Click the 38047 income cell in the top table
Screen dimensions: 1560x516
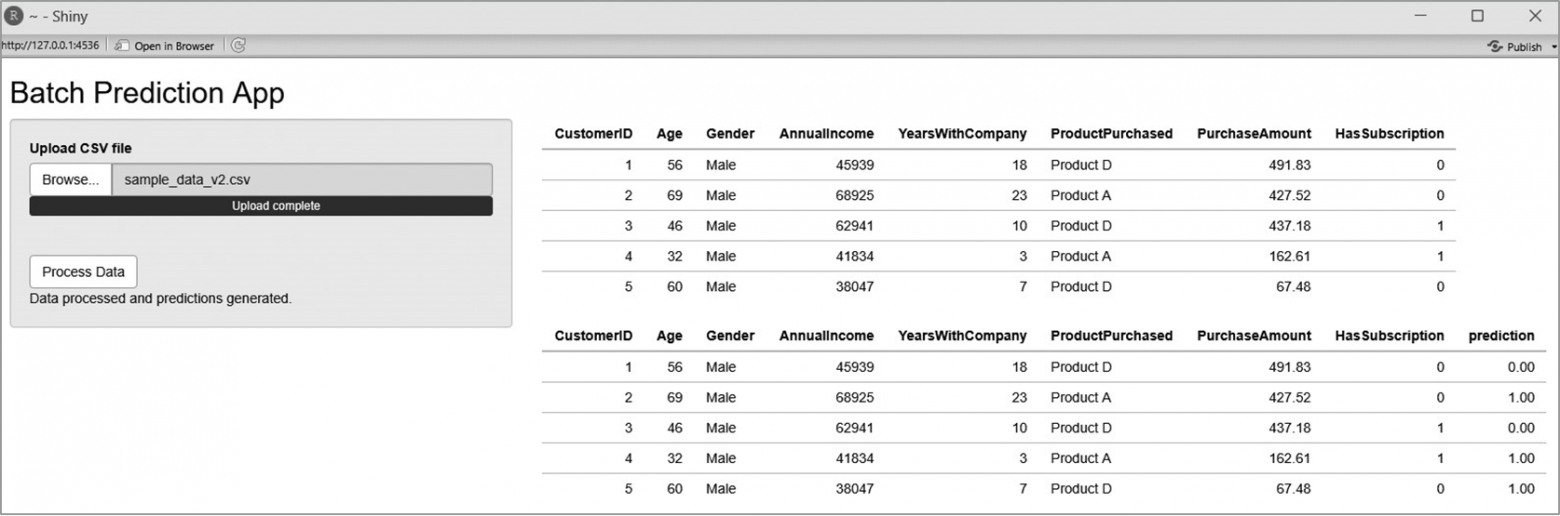(855, 286)
